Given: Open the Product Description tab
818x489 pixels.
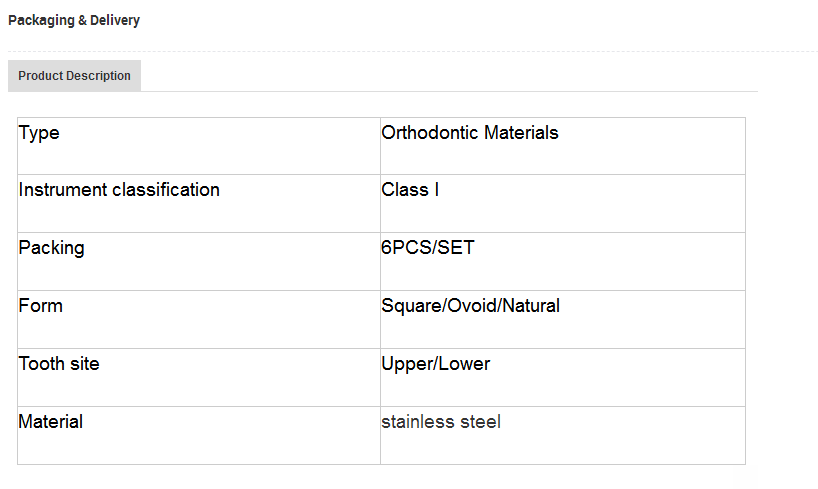Looking at the screenshot, I should point(74,76).
